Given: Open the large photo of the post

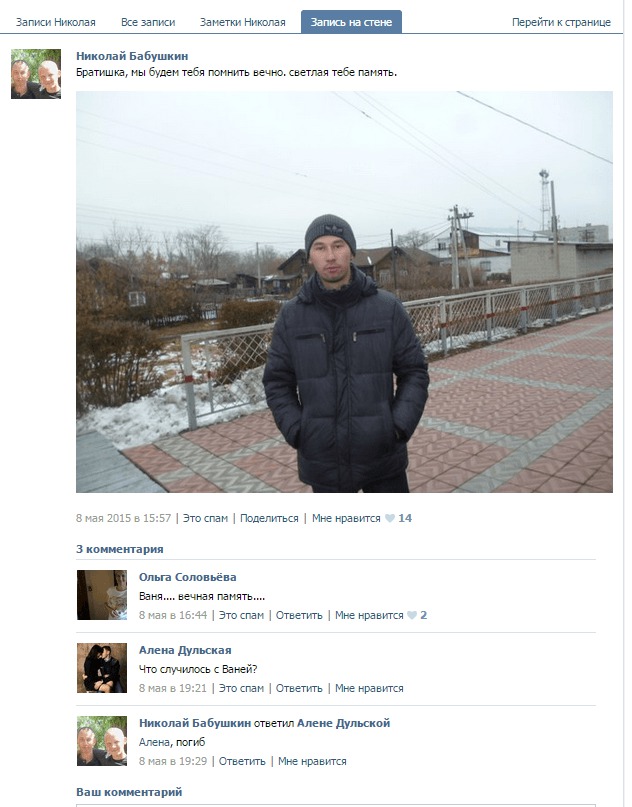Looking at the screenshot, I should (344, 292).
